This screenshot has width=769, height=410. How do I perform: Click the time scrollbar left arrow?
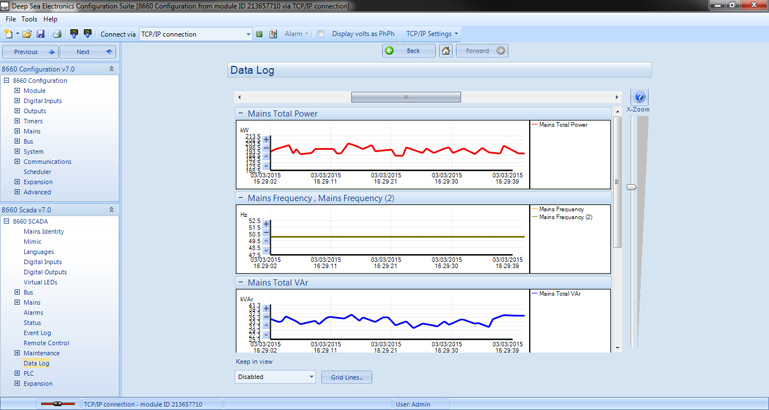click(240, 97)
